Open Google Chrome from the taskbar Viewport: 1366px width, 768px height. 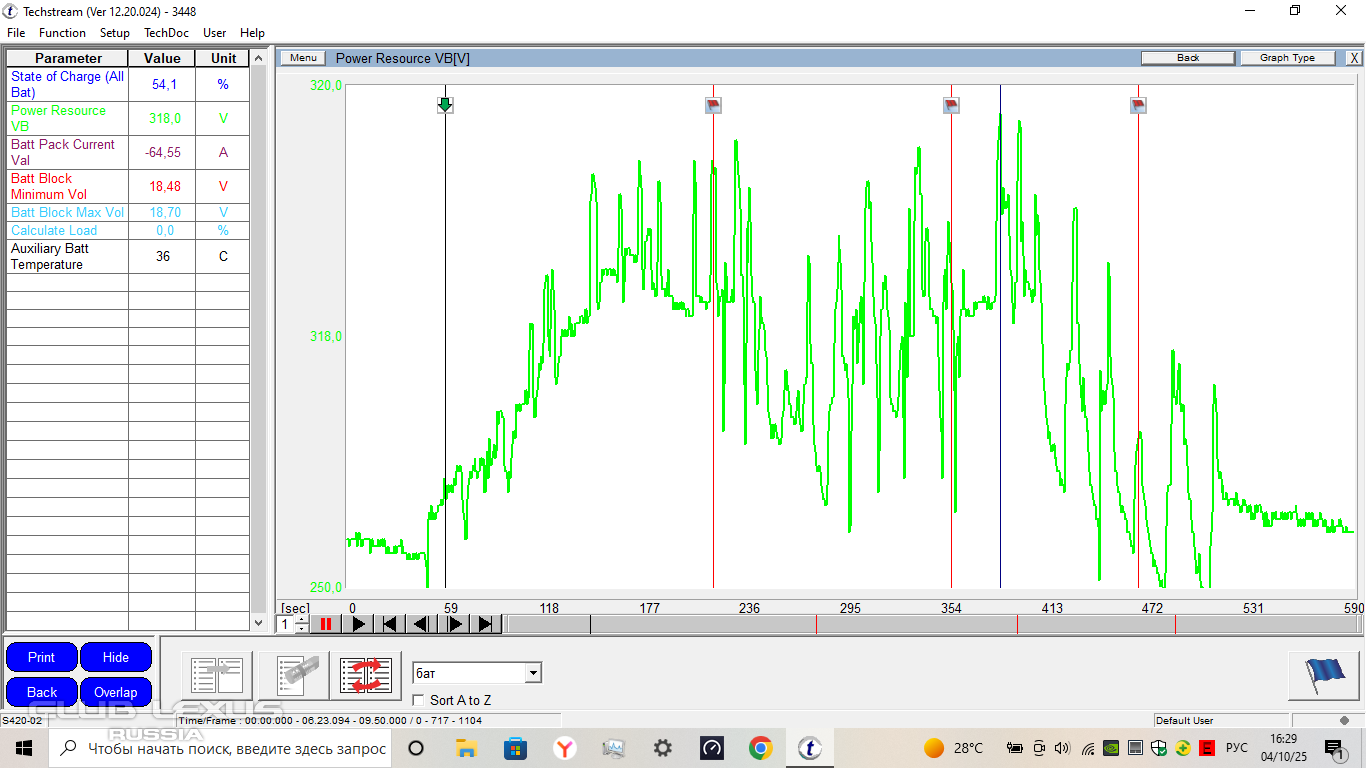[761, 748]
